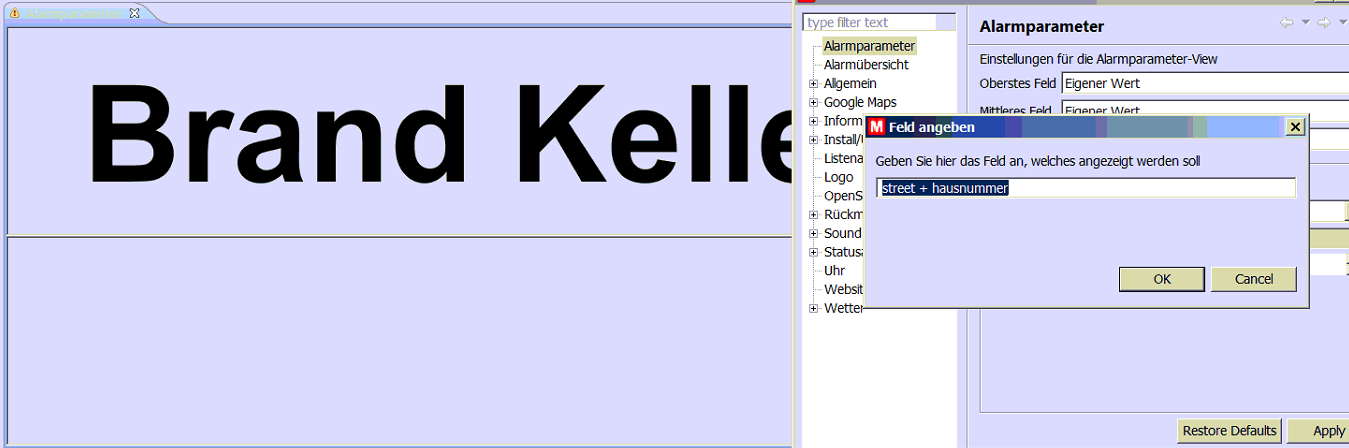The width and height of the screenshot is (1349, 448).
Task: Click the warning icon on the Alarmparameter tab
Action: point(14,13)
